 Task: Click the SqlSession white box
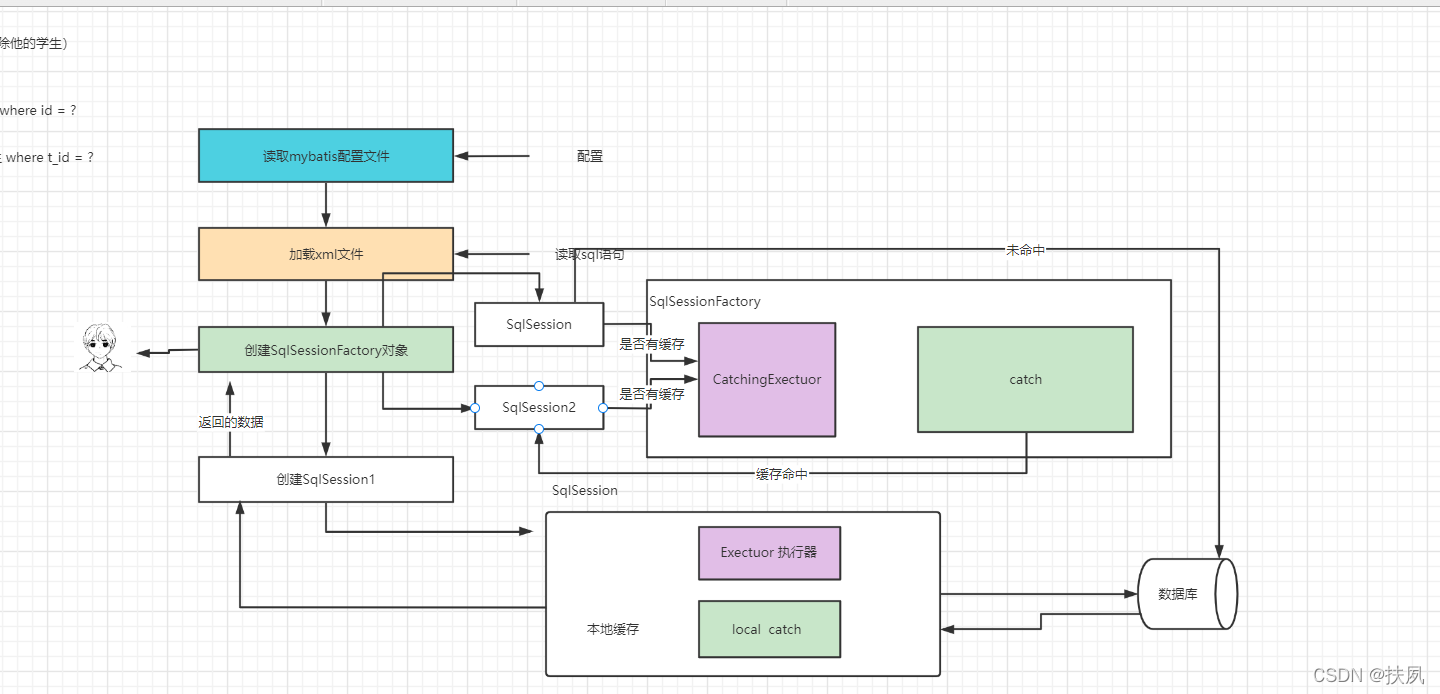point(539,324)
